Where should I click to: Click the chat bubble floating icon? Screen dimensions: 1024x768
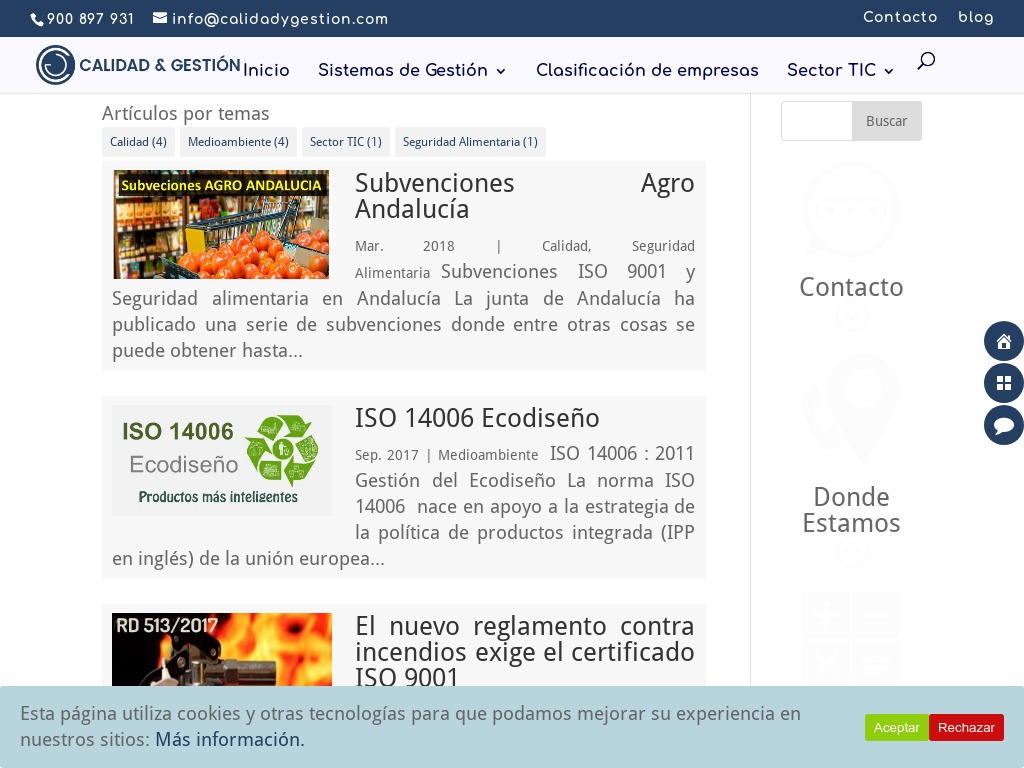(1004, 425)
